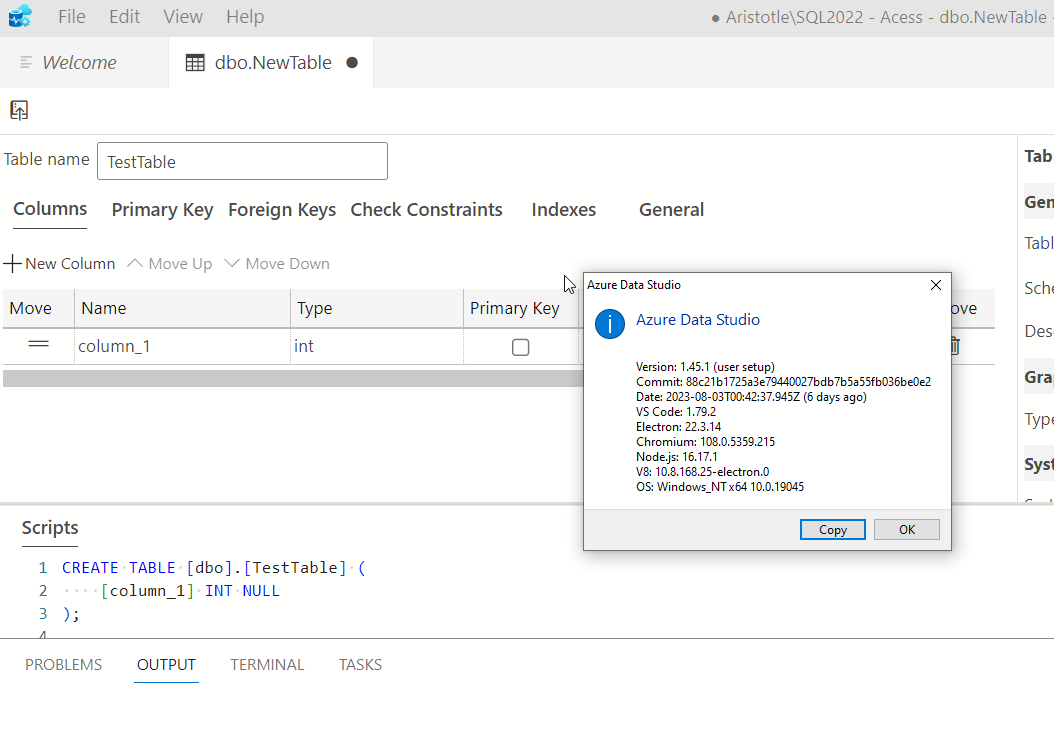Switch to the TERMINAL tab
This screenshot has width=1054, height=744.
pos(267,664)
